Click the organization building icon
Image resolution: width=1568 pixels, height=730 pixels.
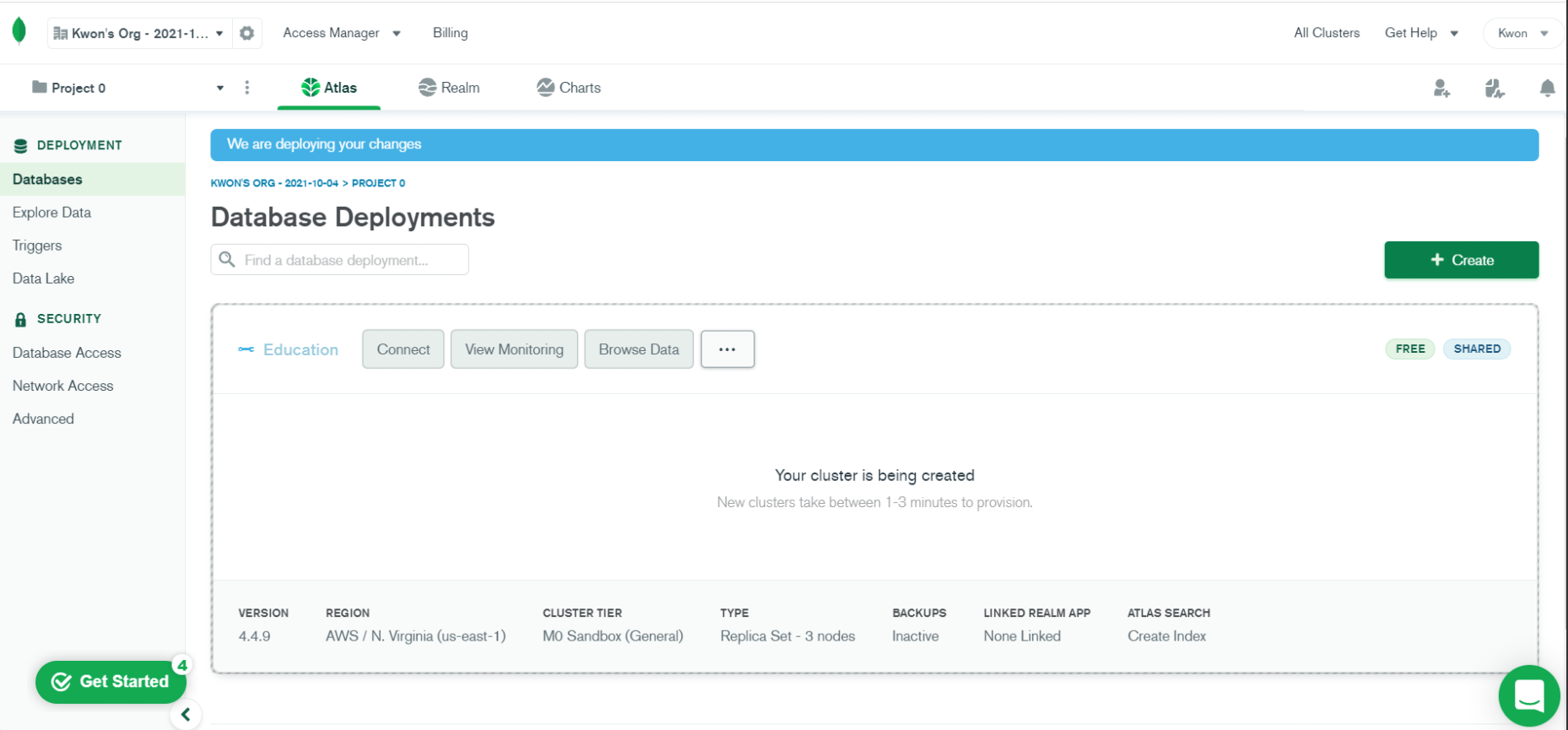(60, 34)
